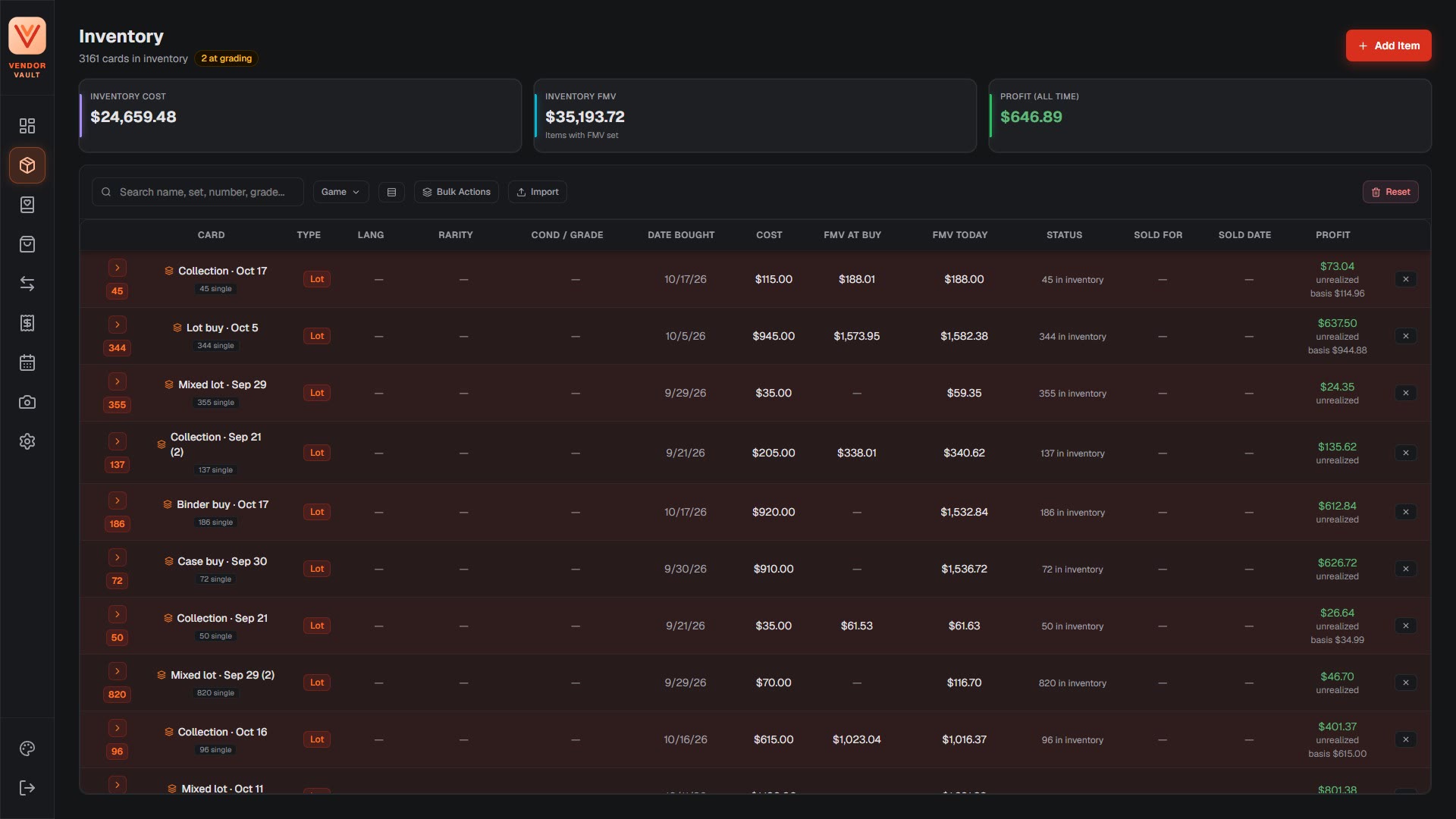Click the '2 at grading' badge
1456x819 pixels.
(x=226, y=58)
